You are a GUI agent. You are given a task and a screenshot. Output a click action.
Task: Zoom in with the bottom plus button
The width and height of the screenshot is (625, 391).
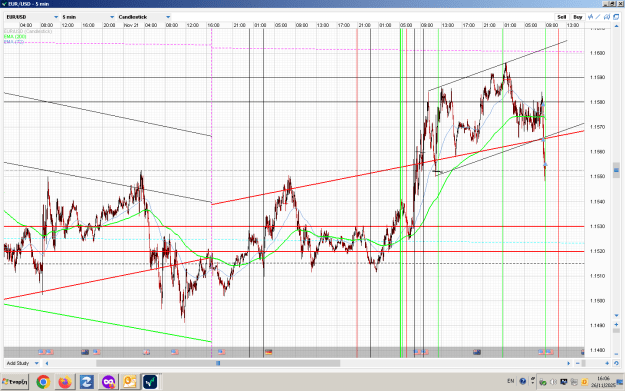607,363
